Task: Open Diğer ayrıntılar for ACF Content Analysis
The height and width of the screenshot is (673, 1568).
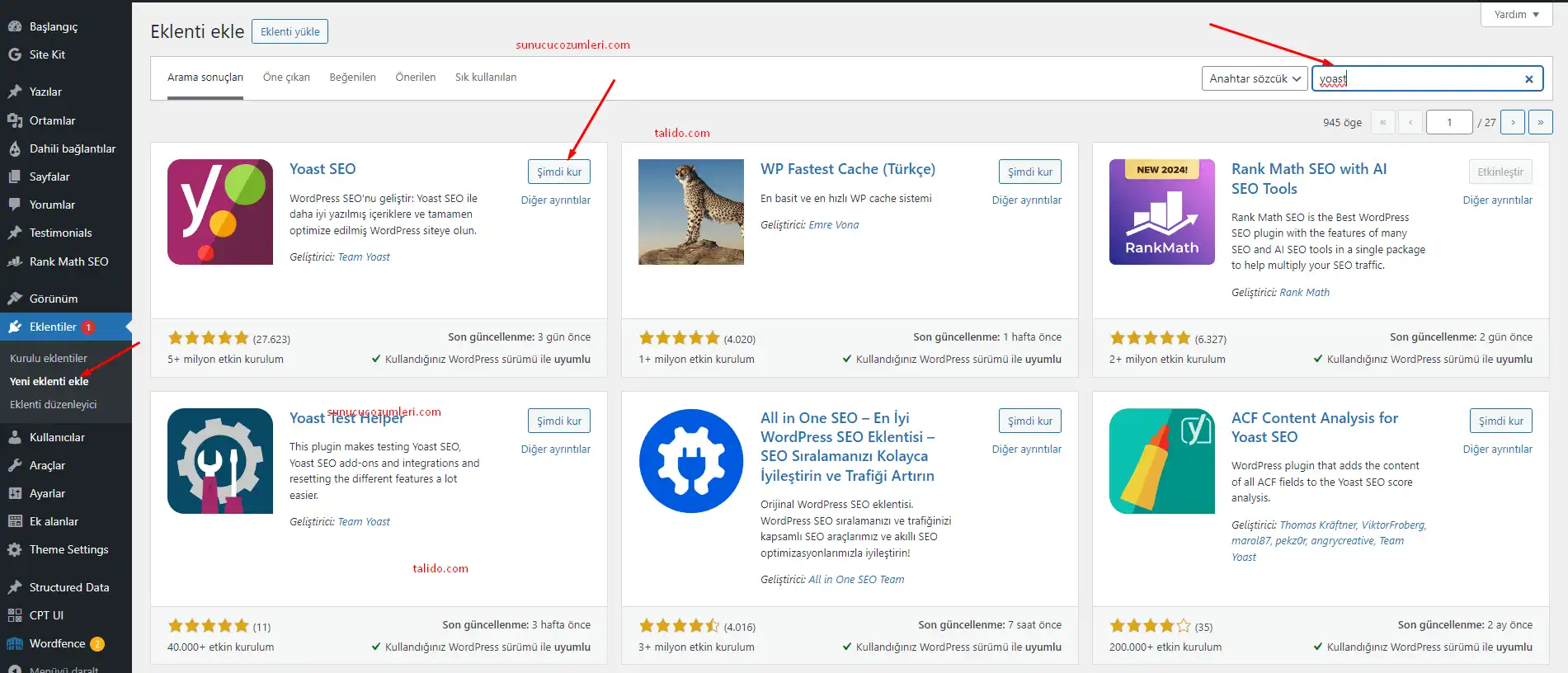Action: point(1498,449)
